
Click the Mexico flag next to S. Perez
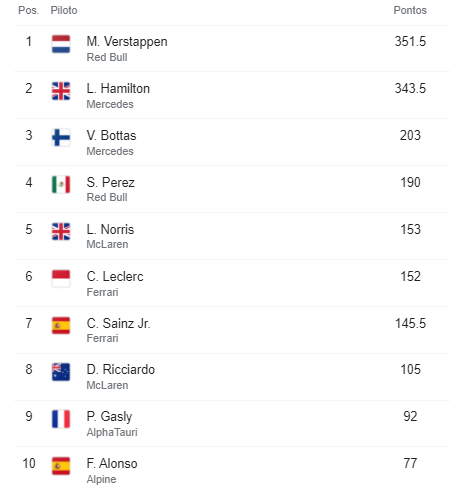[61, 185]
